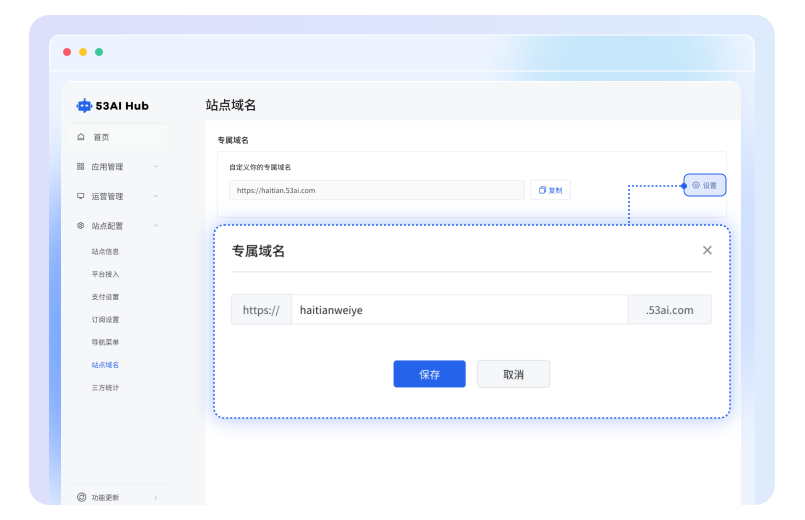Open the 功能更新 arrow at sidebar bottom

[155, 497]
